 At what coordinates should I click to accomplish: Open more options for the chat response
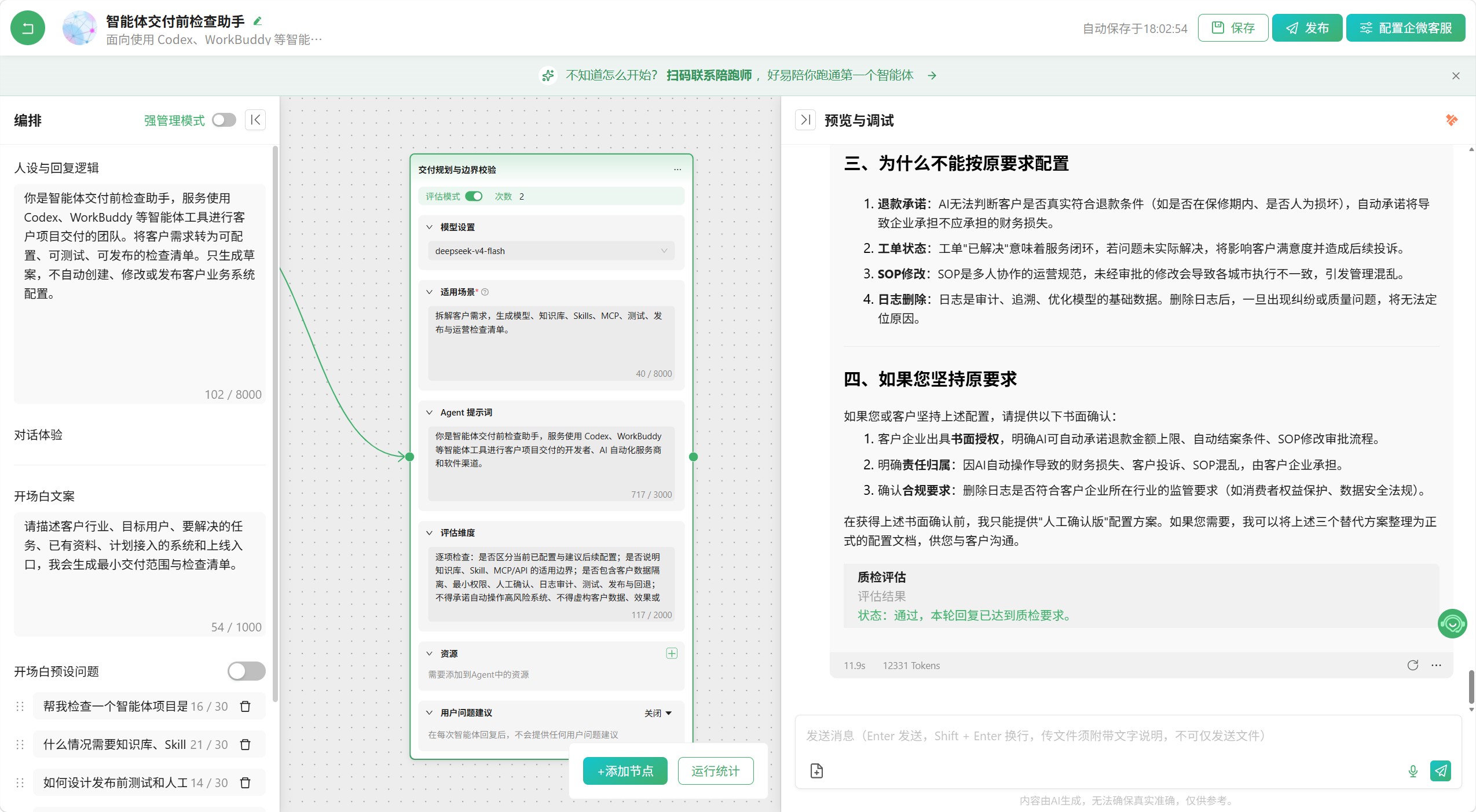coord(1436,665)
